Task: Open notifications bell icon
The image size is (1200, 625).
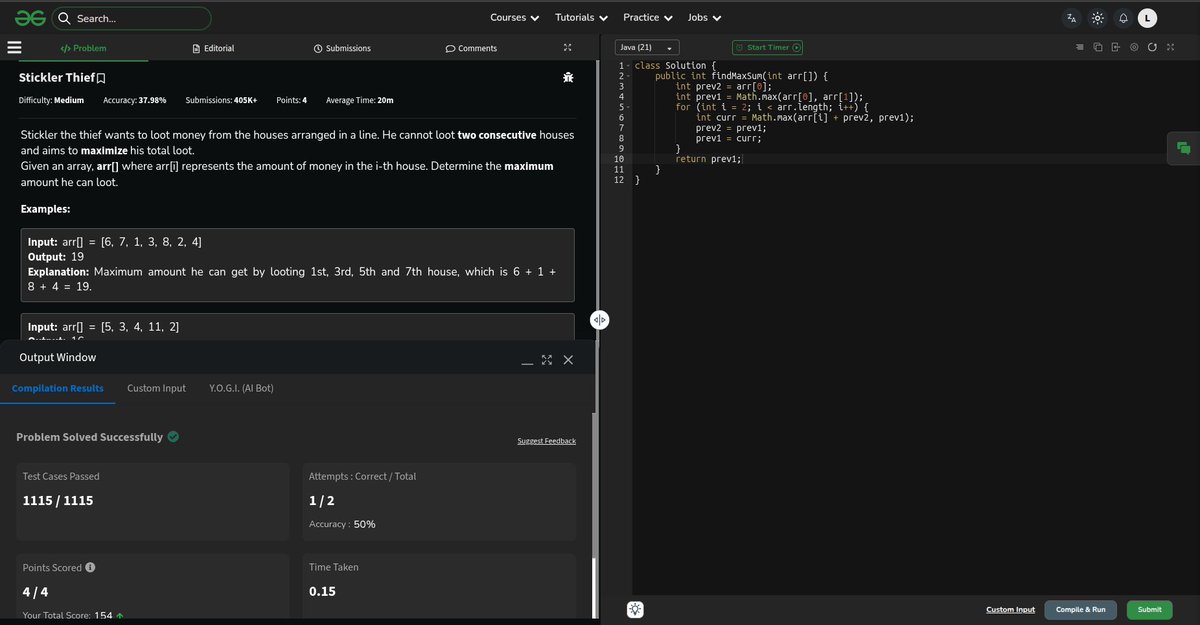Action: click(1123, 18)
